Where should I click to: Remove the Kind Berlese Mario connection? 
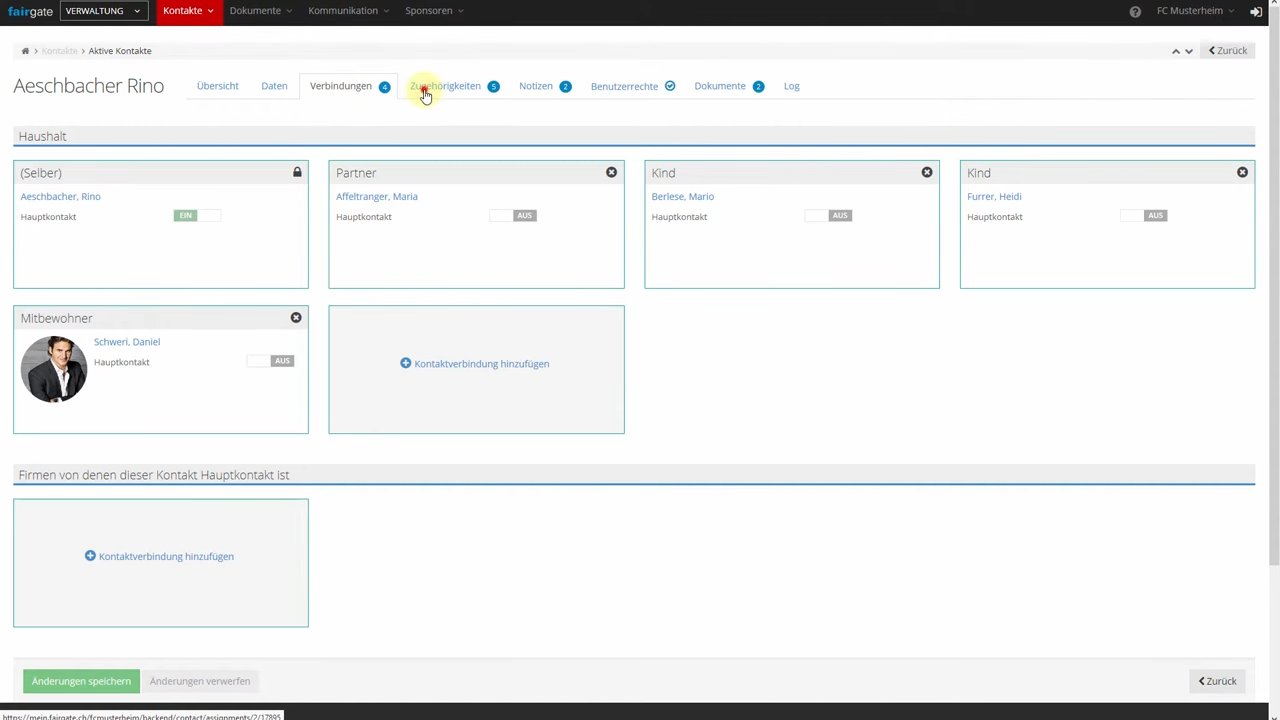pos(927,173)
